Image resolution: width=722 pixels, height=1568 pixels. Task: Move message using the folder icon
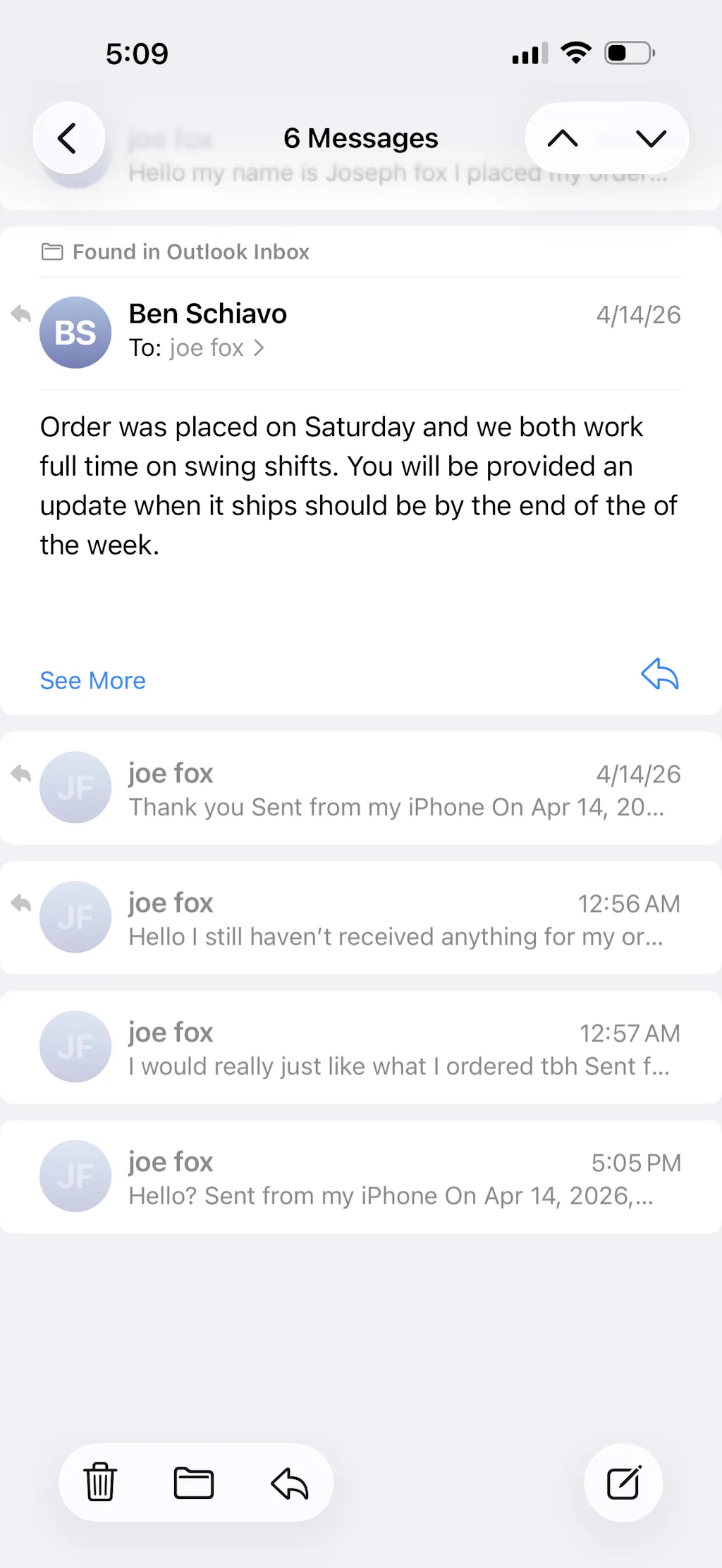pyautogui.click(x=194, y=1482)
